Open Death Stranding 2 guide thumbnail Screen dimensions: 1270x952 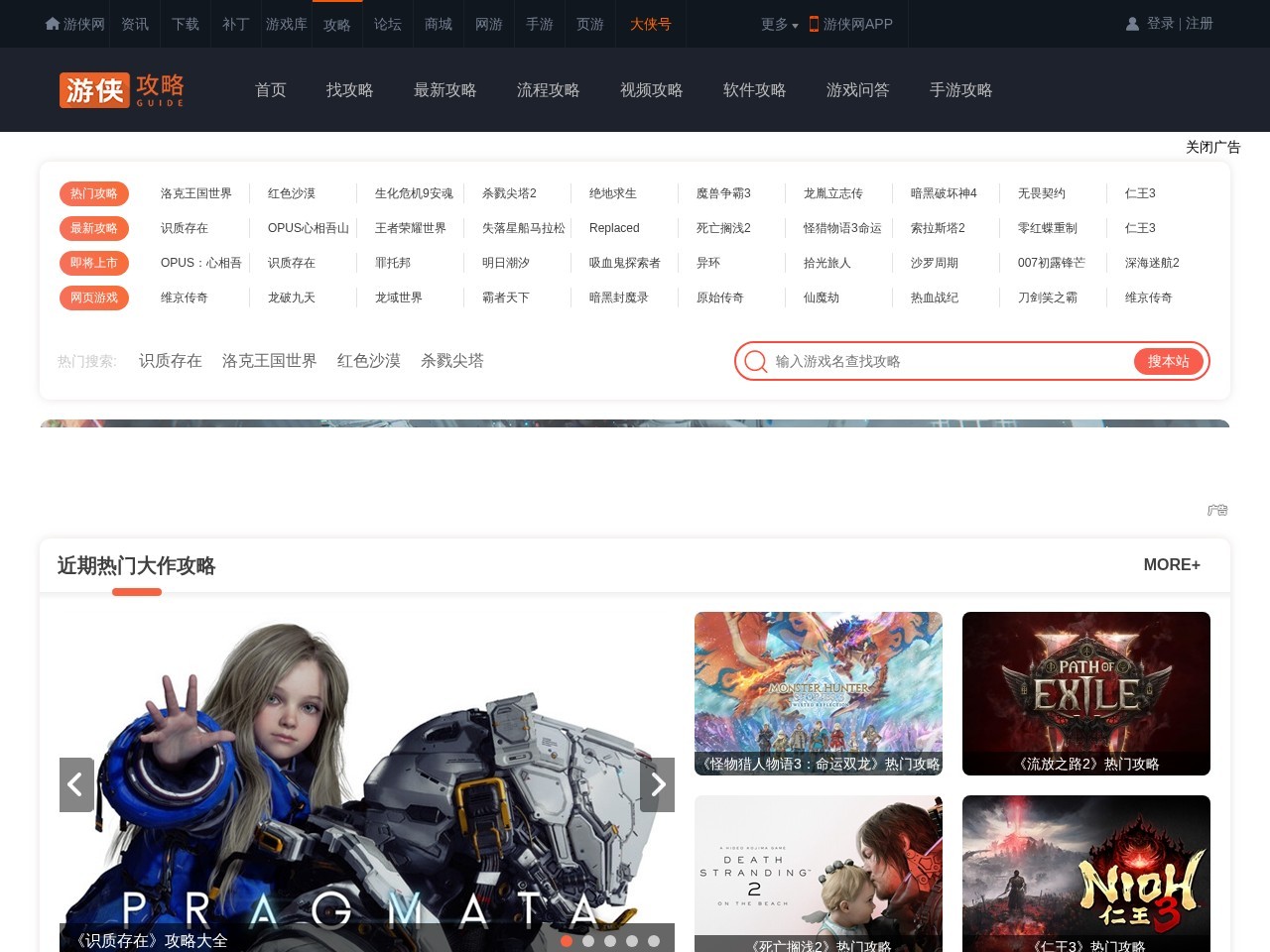pos(819,874)
